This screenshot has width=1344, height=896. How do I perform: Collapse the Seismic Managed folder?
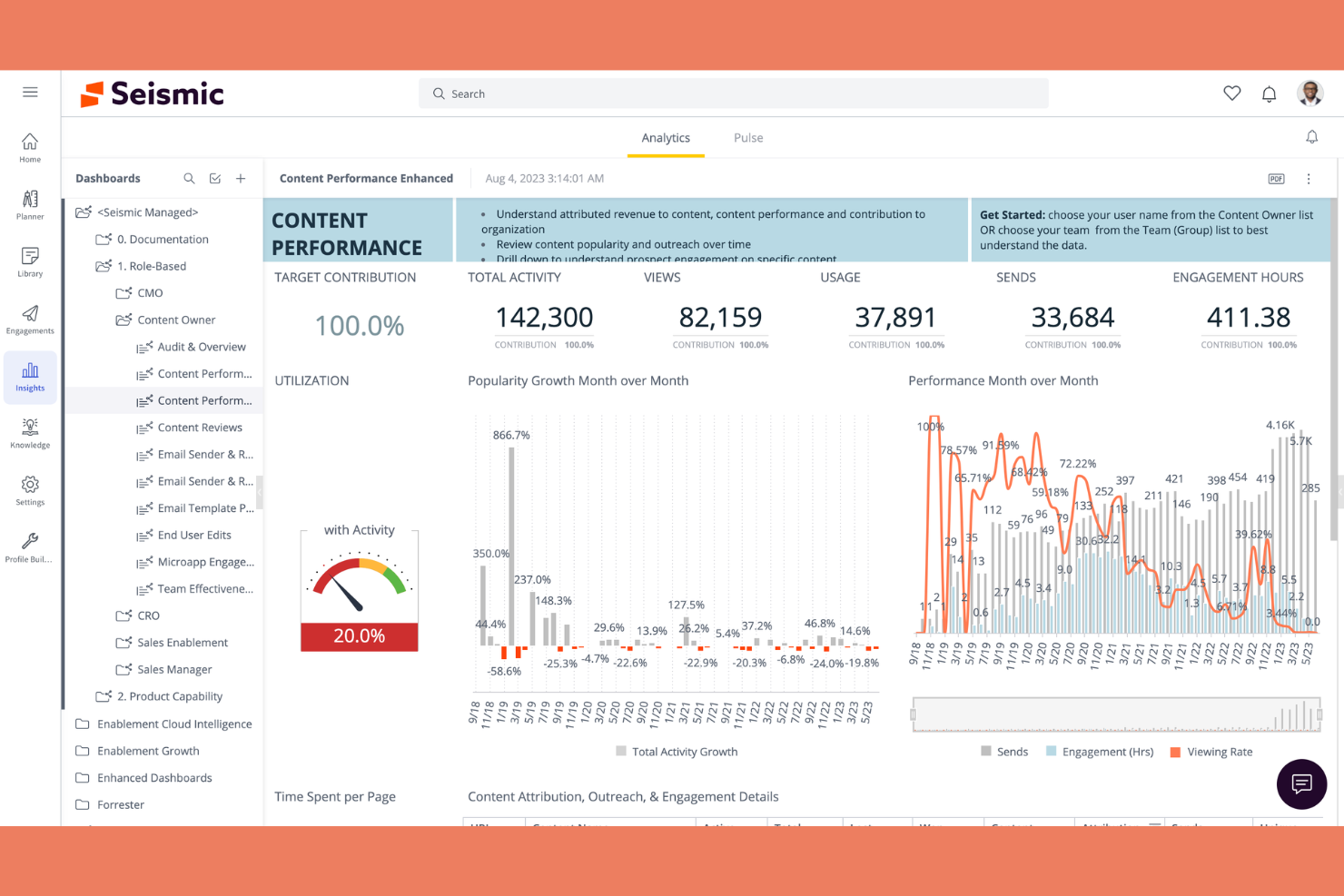(x=136, y=212)
